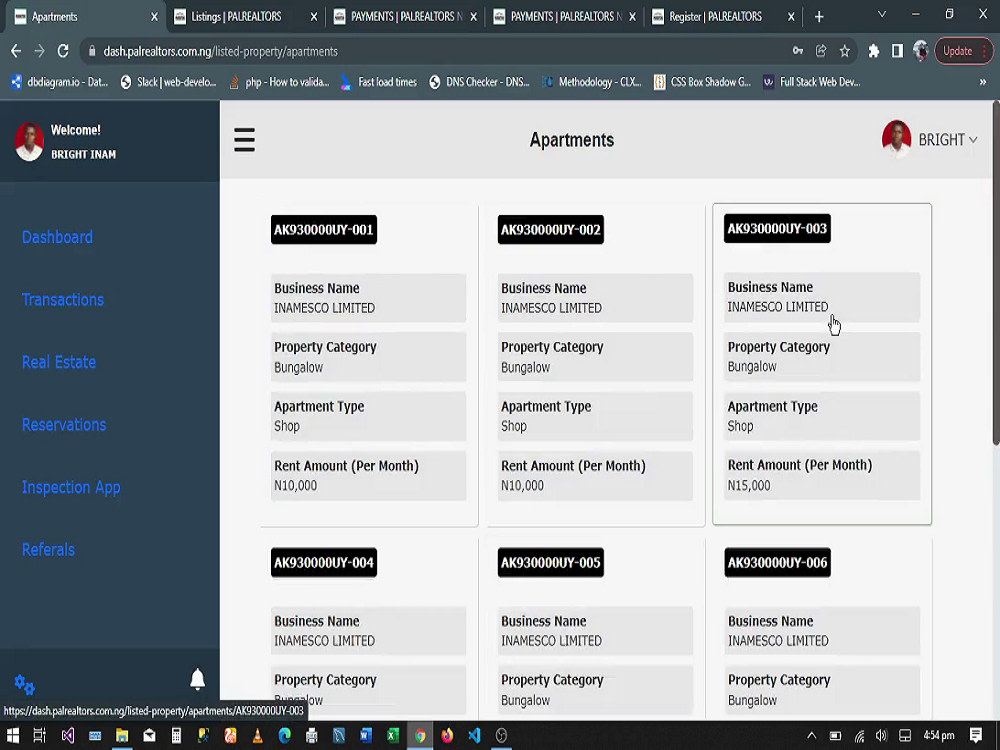
Task: Go to Dashboard in the sidebar
Action: click(57, 237)
